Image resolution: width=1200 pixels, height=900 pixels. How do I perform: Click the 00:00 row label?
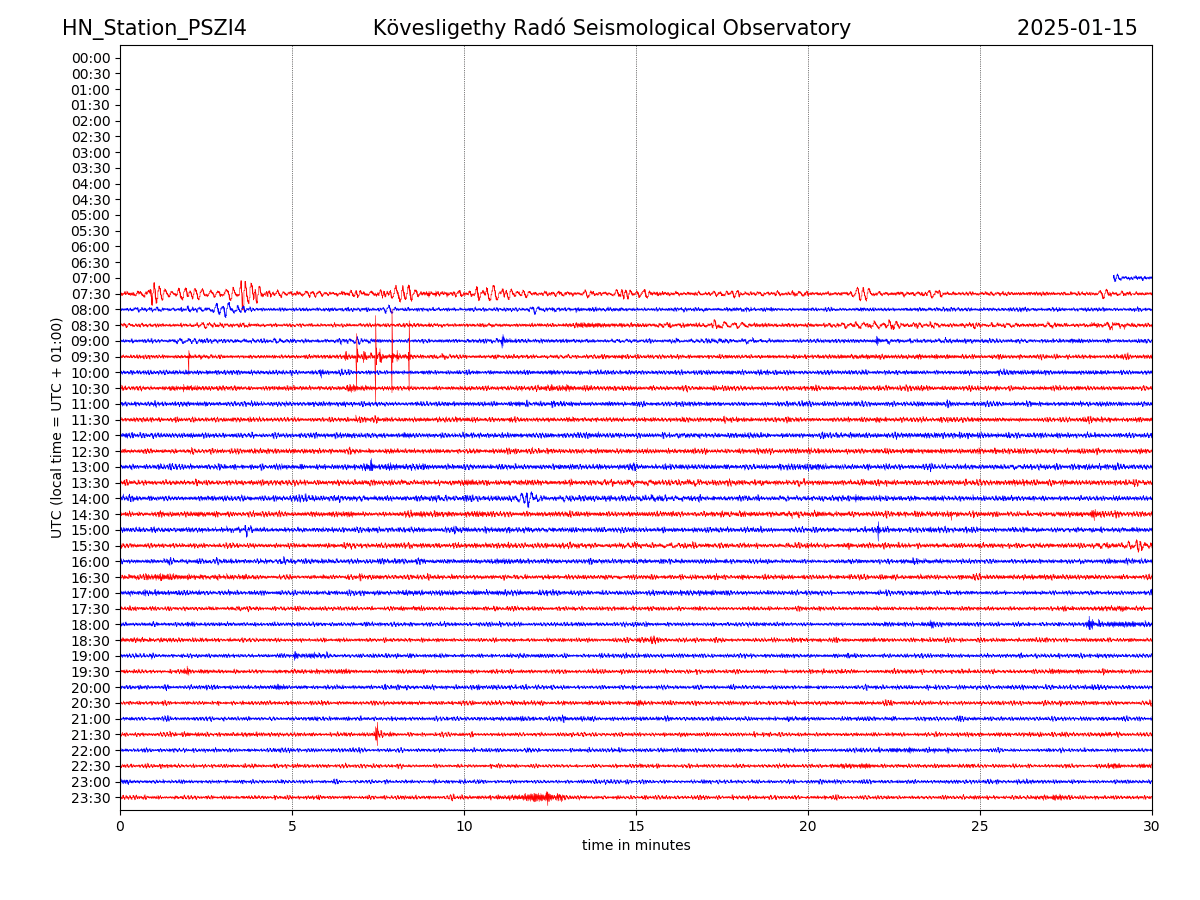tap(91, 58)
